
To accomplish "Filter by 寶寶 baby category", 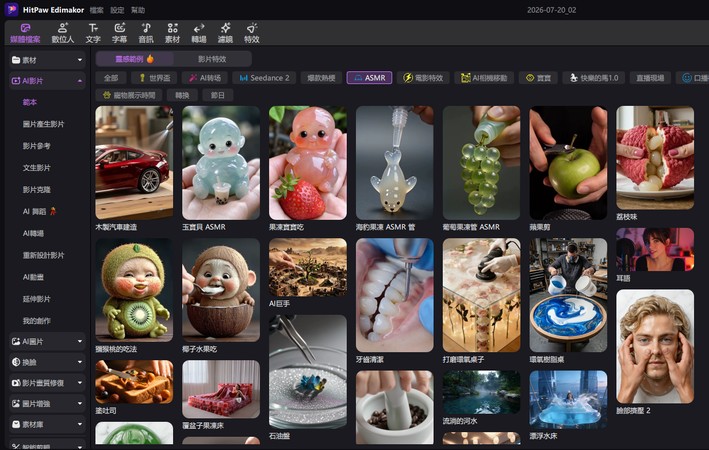I will coord(538,78).
